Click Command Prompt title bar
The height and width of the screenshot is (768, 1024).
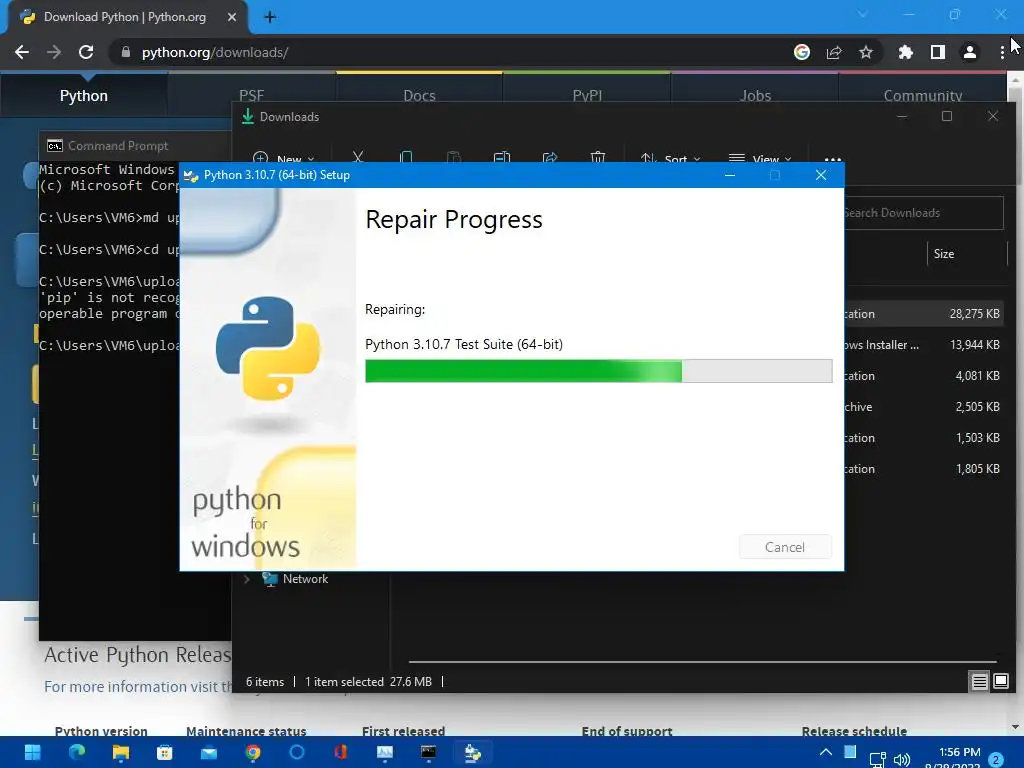click(135, 146)
